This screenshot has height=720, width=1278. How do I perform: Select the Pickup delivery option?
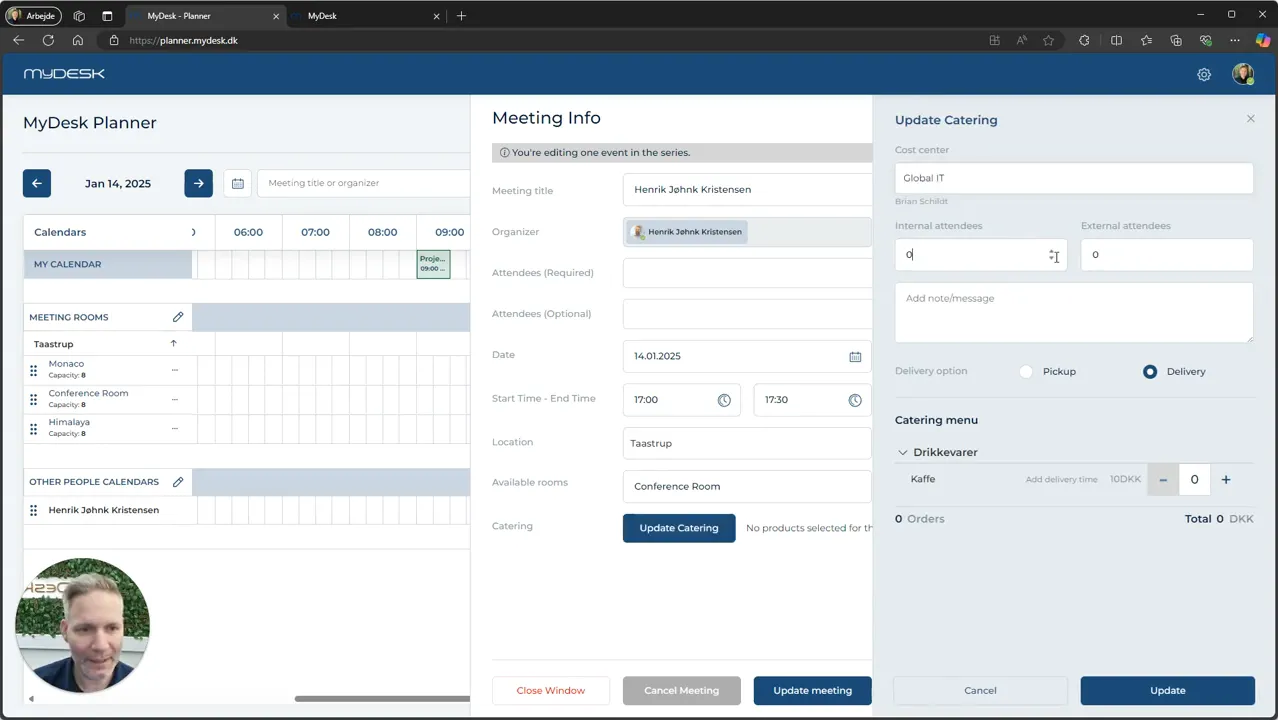click(x=1026, y=371)
